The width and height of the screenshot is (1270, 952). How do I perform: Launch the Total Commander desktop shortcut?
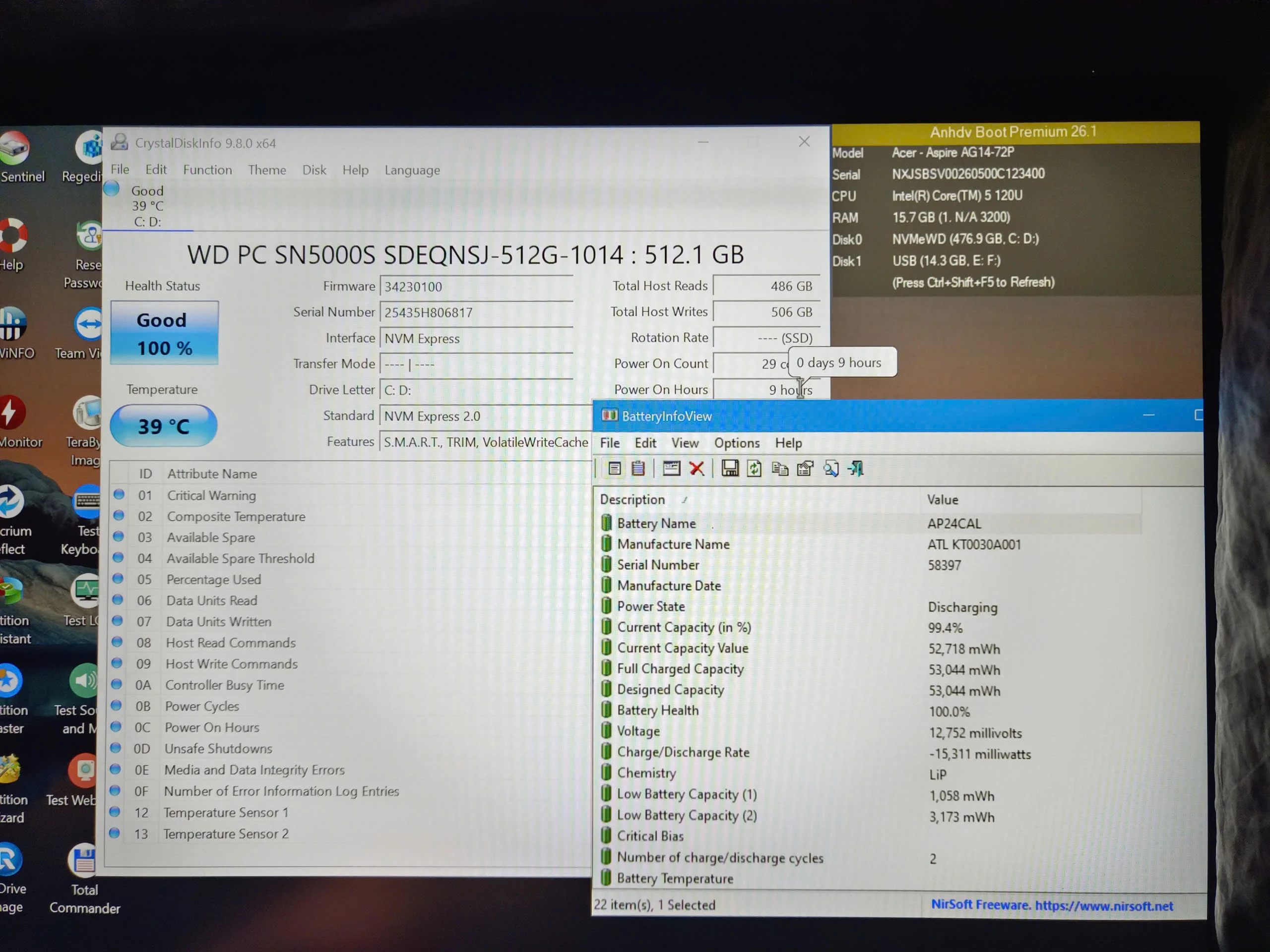84,878
